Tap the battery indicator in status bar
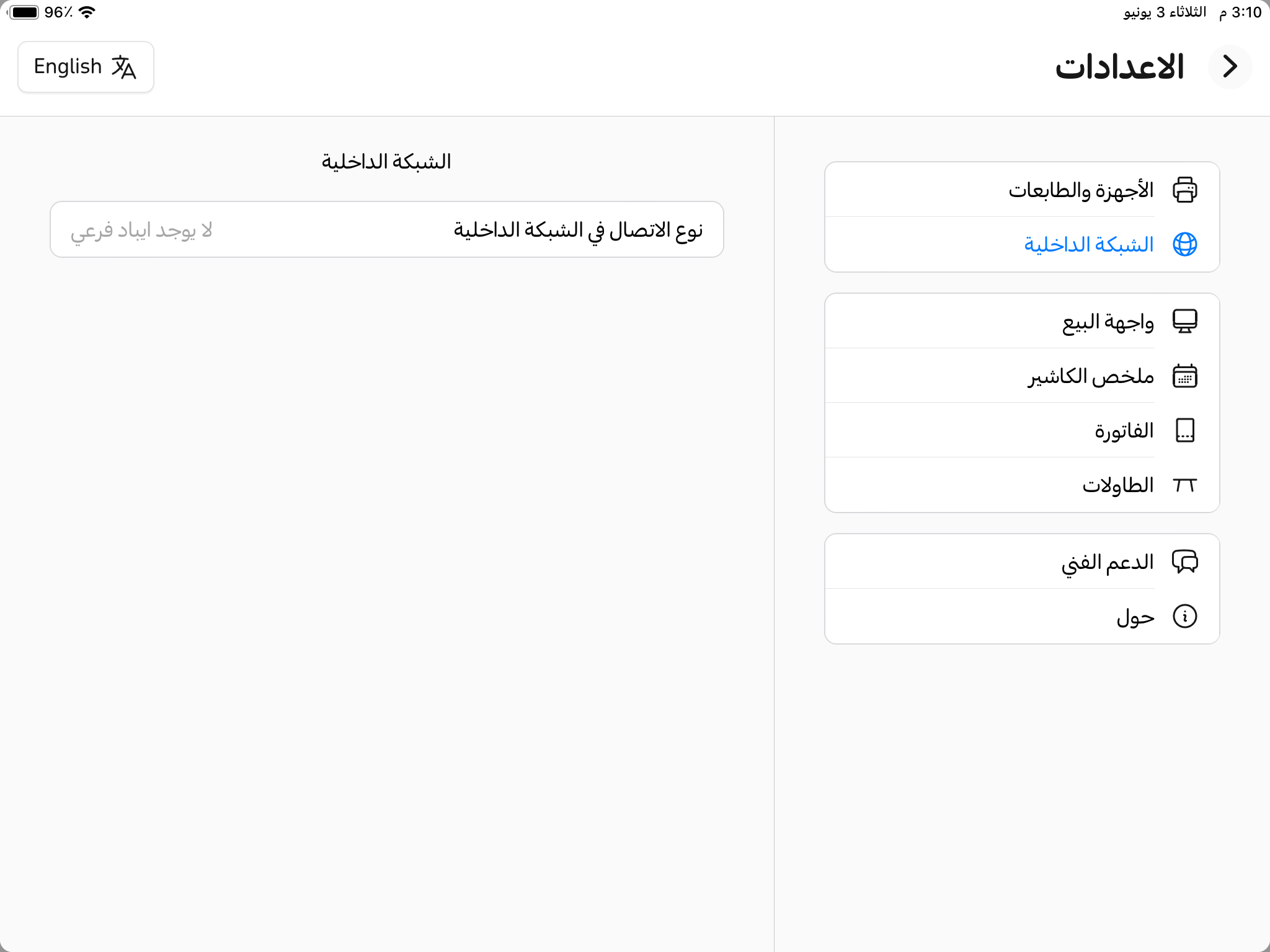 tap(23, 12)
